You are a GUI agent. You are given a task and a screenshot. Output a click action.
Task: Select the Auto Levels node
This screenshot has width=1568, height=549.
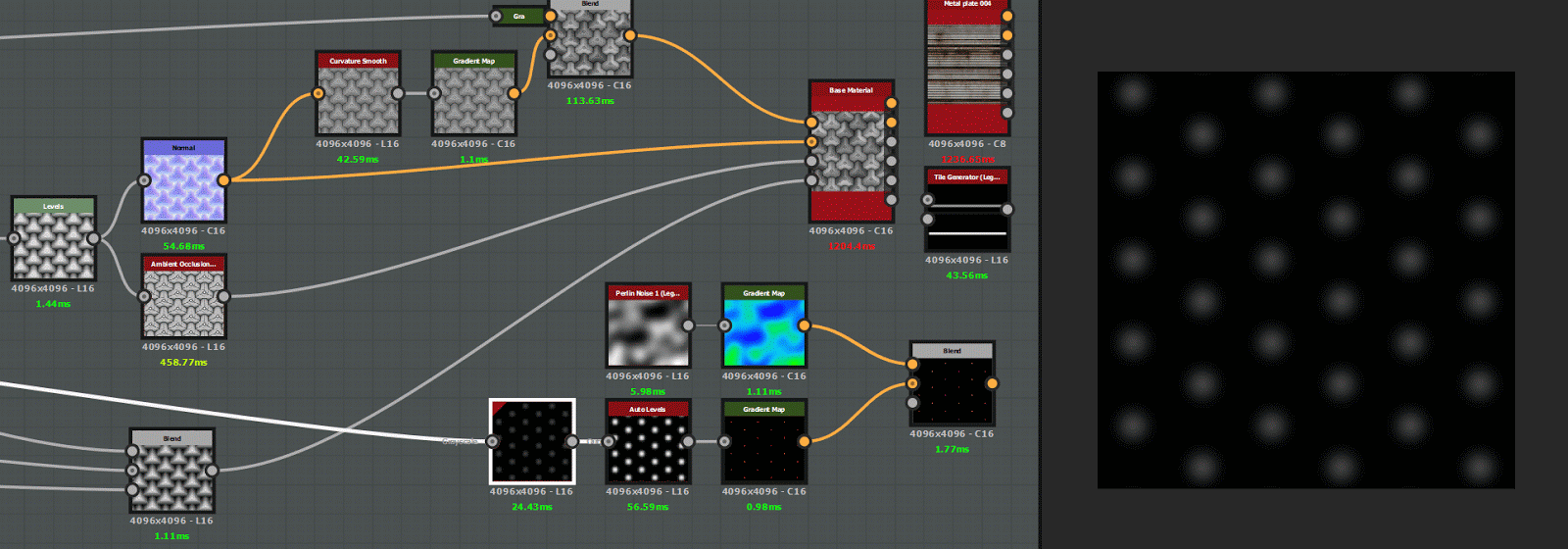pyautogui.click(x=648, y=441)
